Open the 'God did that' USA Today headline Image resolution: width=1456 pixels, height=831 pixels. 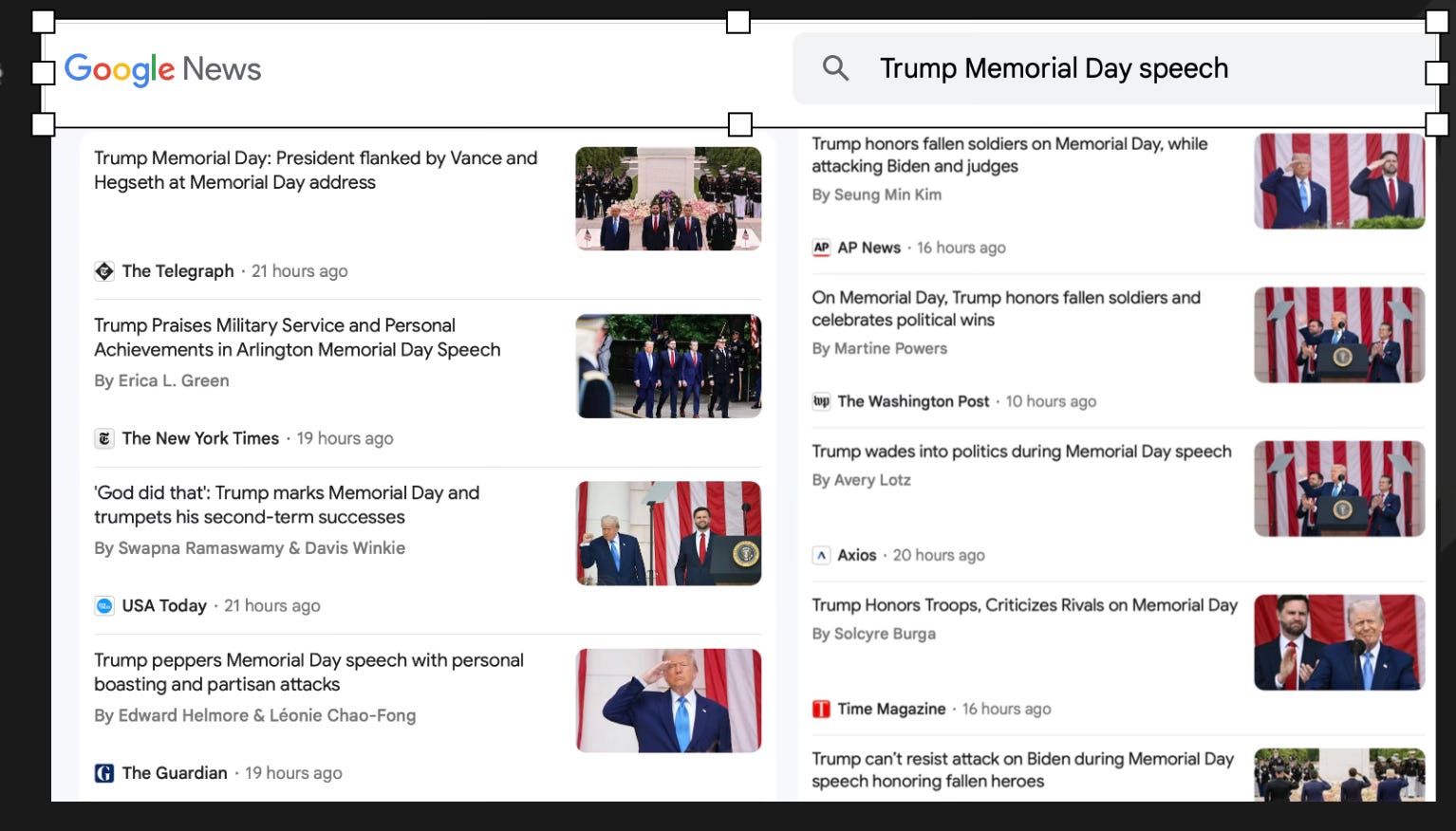click(x=287, y=505)
